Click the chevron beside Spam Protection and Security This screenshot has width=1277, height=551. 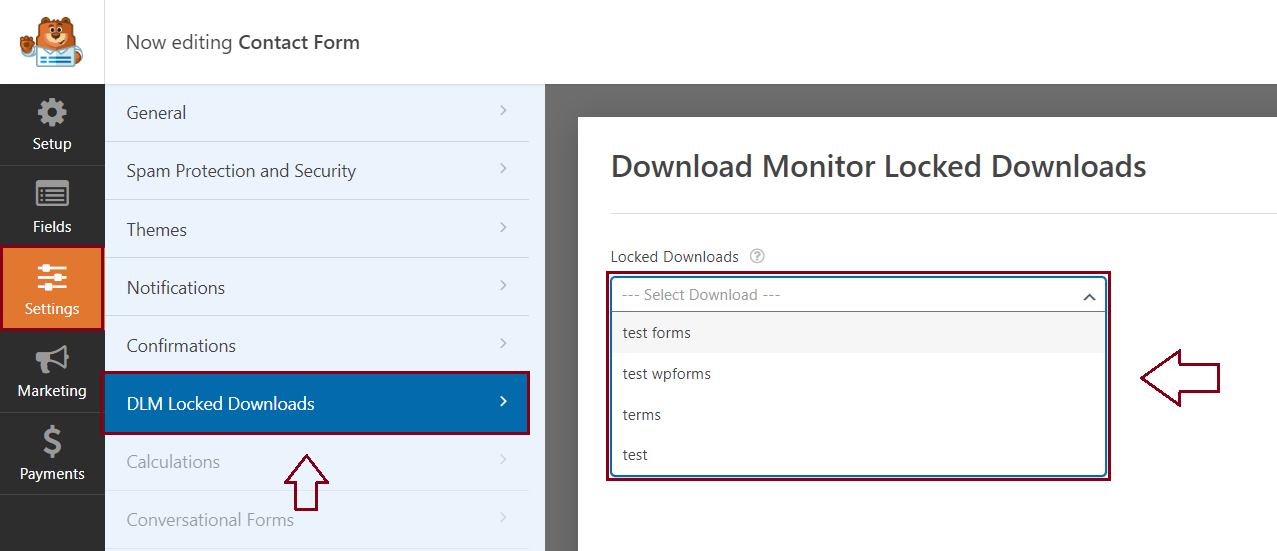pos(503,168)
